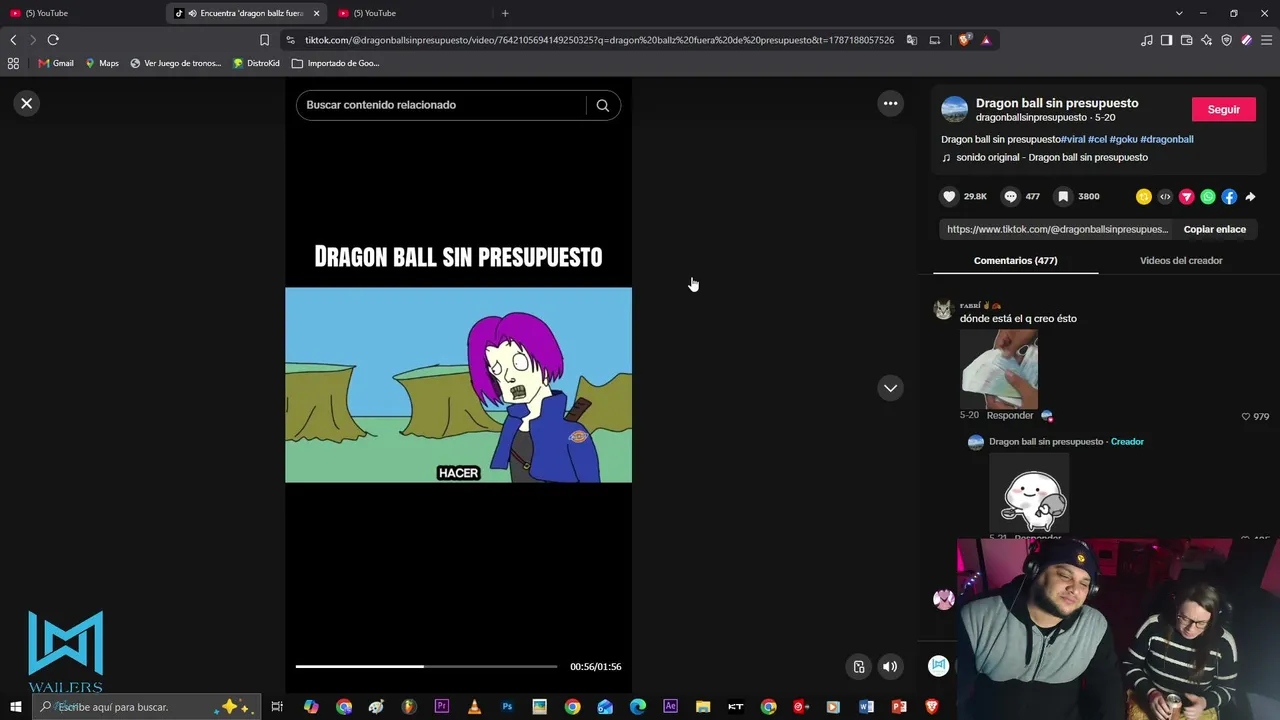Screen dimensions: 1280x720
Task: View the comment's attached image
Action: [999, 367]
